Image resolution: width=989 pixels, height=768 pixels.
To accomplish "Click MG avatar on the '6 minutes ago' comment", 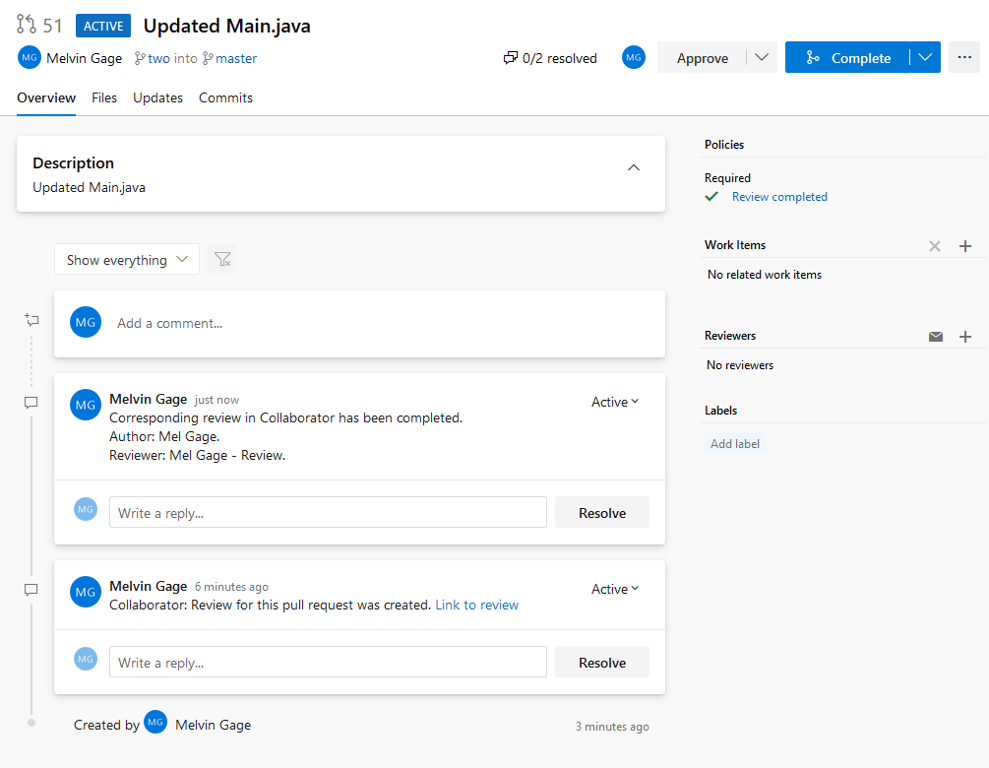I will pos(85,592).
